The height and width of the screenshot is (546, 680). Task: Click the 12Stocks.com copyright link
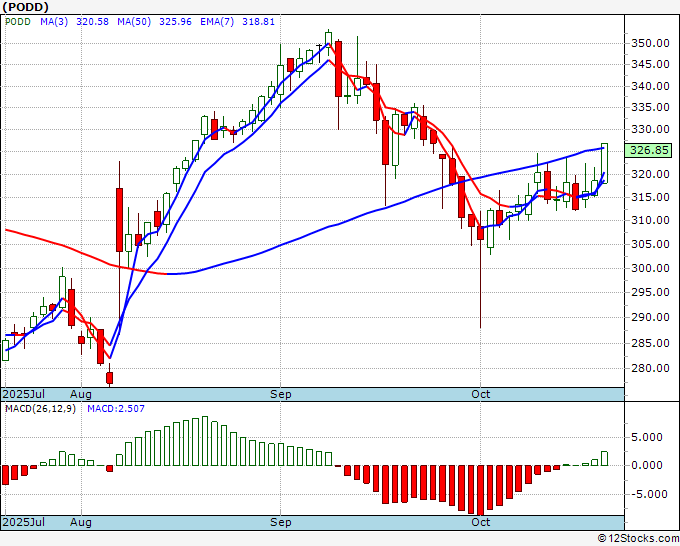tap(638, 539)
